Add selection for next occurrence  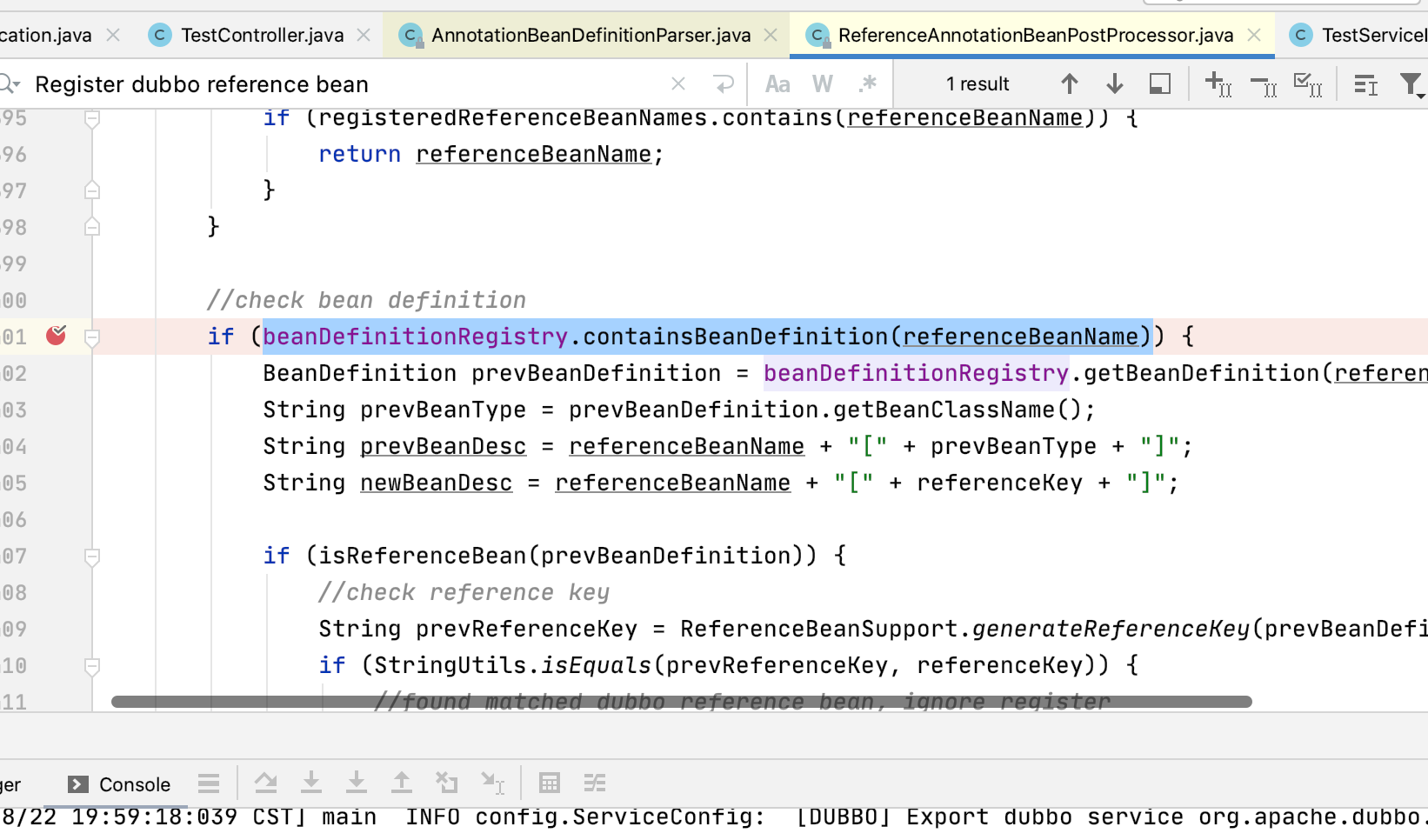coord(1218,83)
